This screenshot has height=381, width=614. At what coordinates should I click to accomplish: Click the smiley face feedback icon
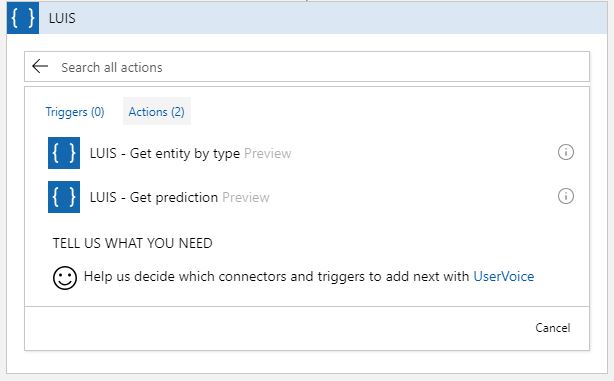click(x=65, y=278)
